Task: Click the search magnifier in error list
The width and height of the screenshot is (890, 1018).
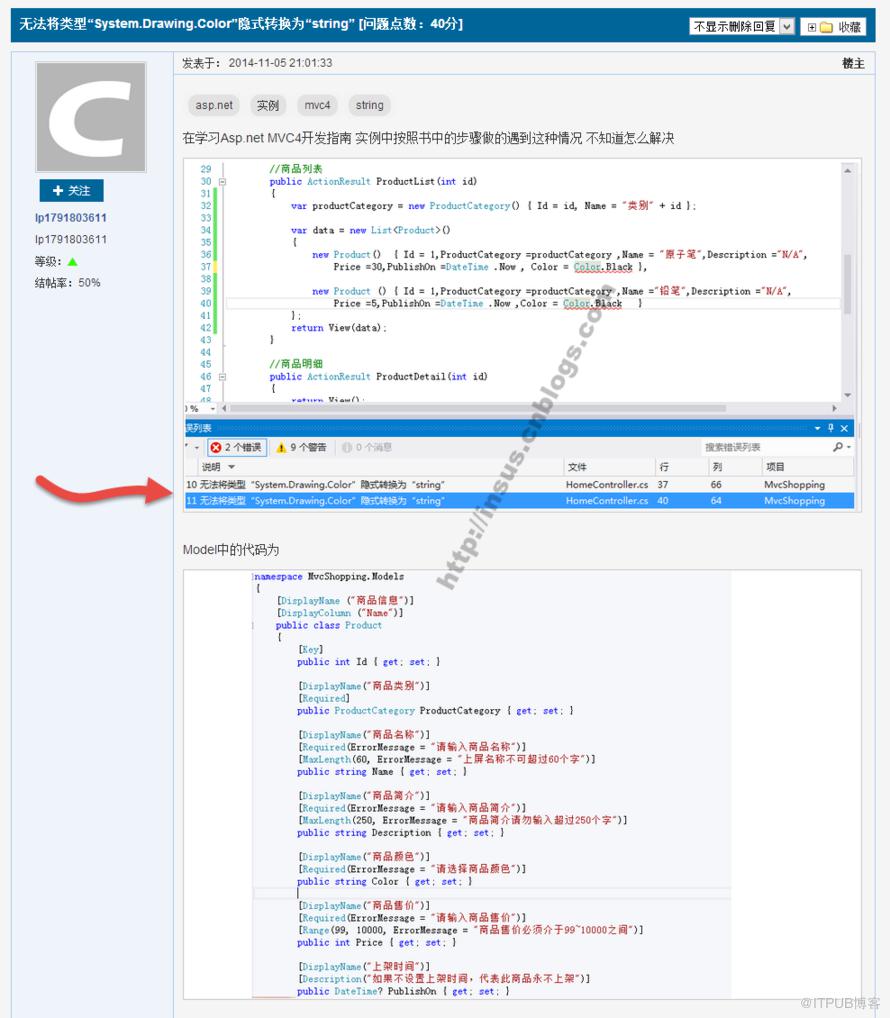Action: point(838,447)
